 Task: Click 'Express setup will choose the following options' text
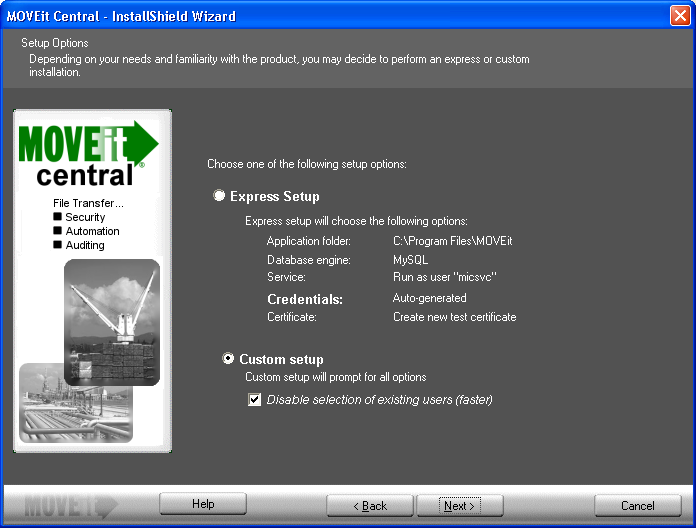point(356,221)
